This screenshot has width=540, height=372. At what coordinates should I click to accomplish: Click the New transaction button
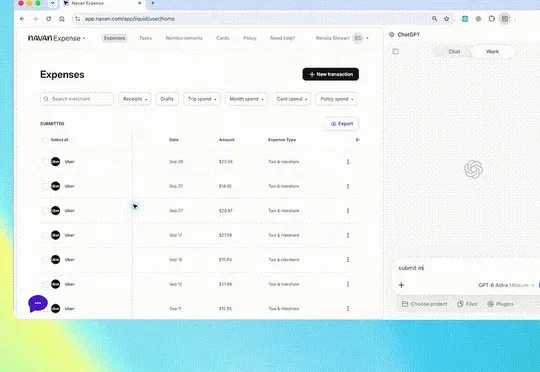coord(331,74)
